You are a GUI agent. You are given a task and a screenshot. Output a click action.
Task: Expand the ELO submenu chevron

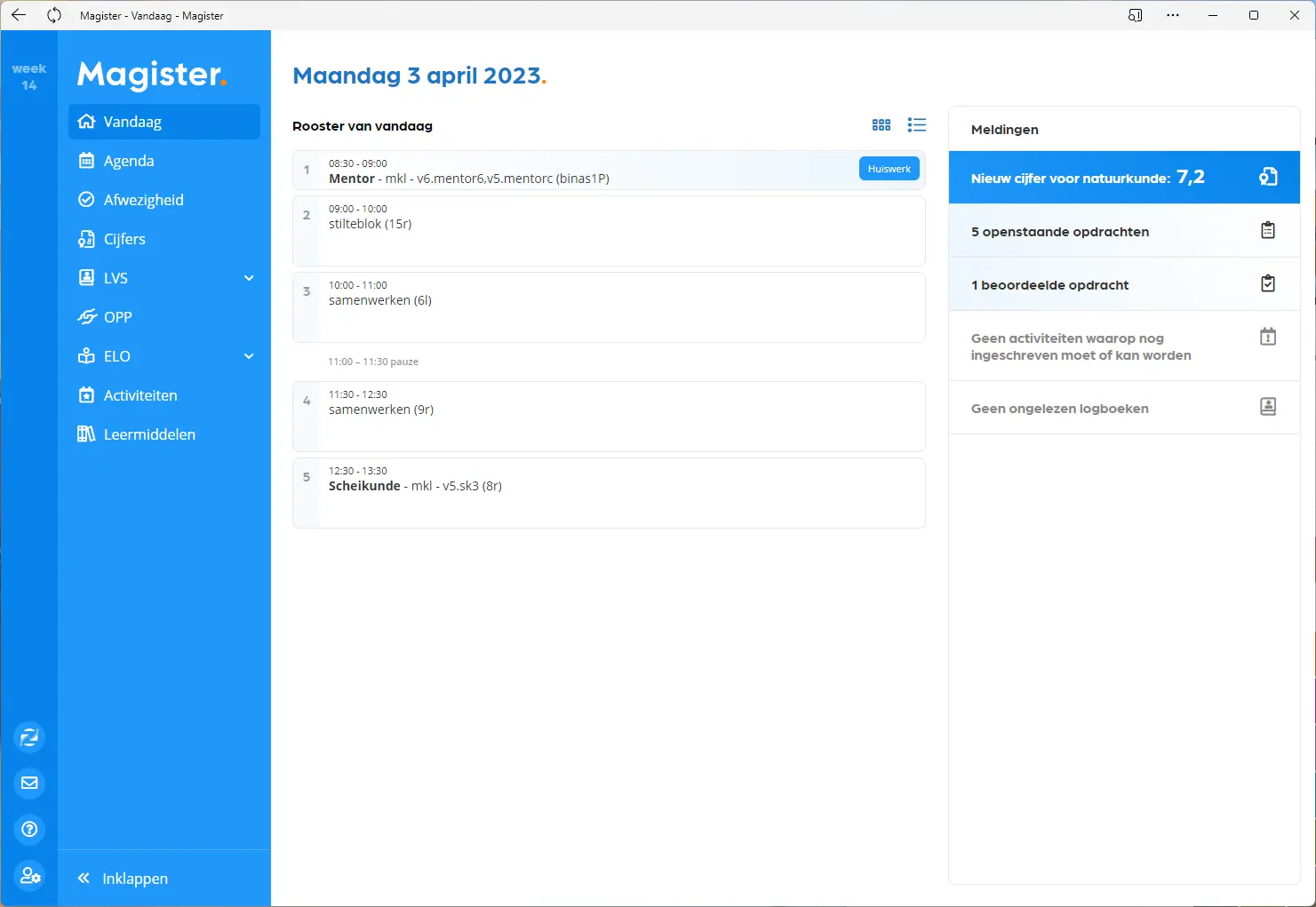point(249,356)
